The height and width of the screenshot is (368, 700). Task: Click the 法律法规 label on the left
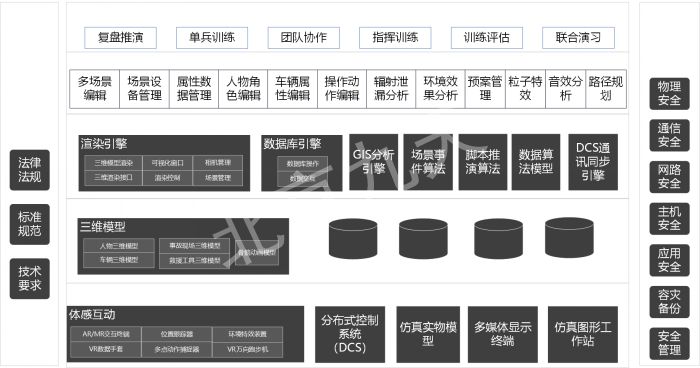[29, 170]
